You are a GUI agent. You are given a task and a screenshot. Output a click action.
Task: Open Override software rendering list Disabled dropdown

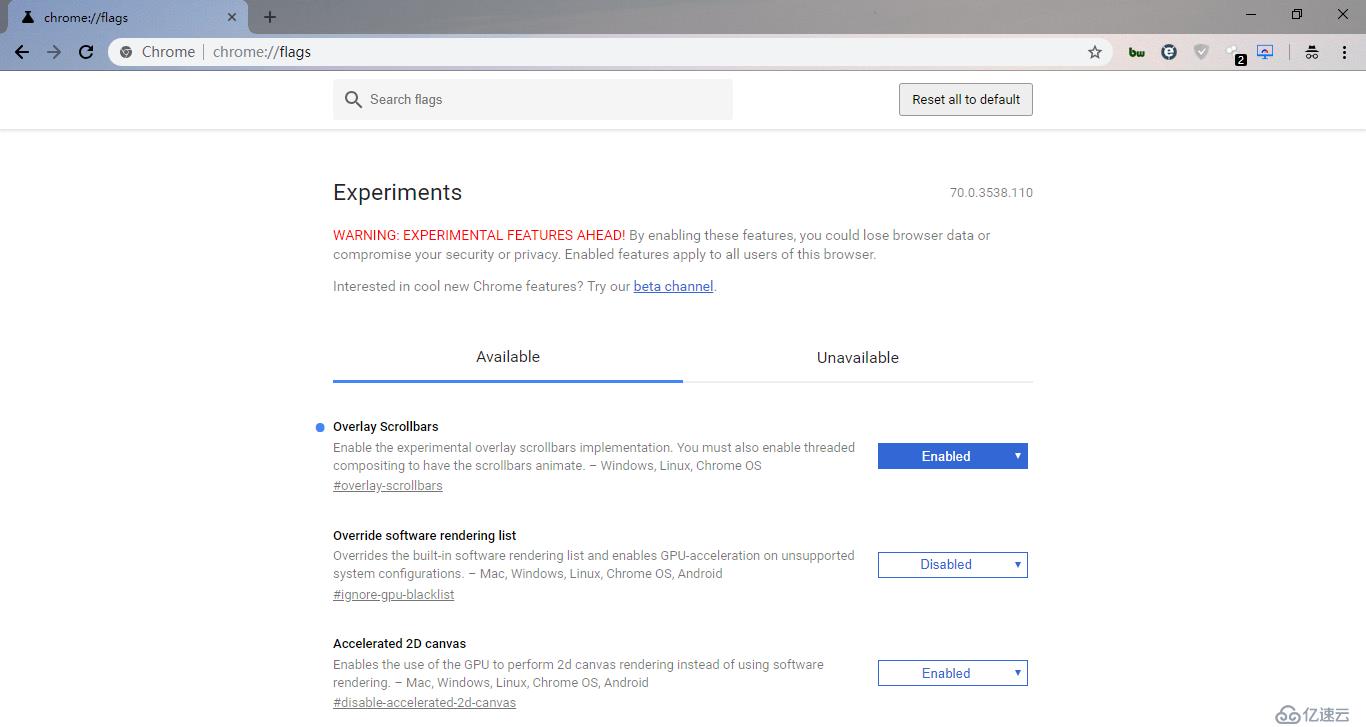pos(953,565)
